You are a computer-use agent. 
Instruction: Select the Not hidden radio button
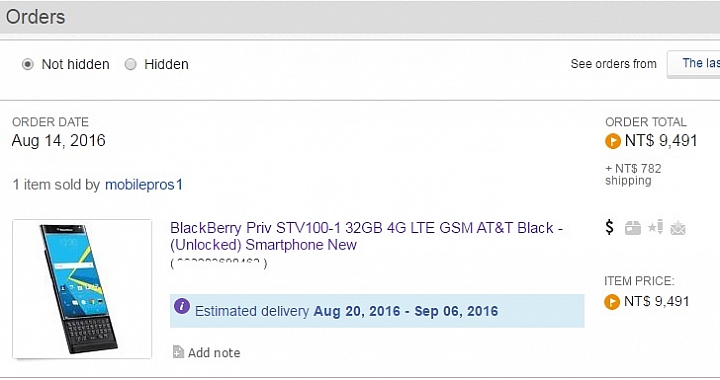click(28, 64)
